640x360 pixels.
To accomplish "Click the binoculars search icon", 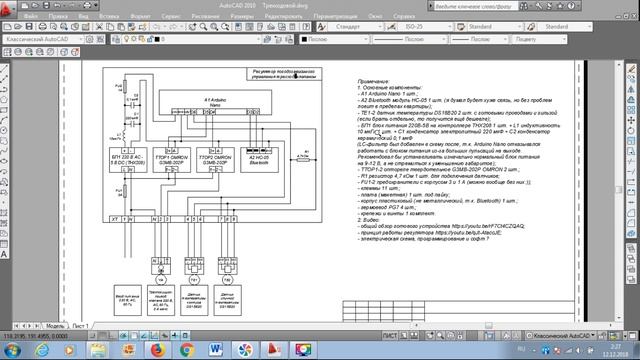I will point(524,6).
